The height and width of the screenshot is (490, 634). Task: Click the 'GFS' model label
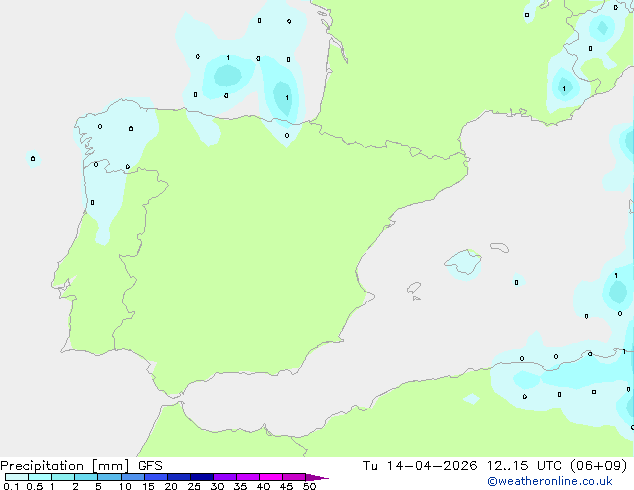click(x=150, y=466)
